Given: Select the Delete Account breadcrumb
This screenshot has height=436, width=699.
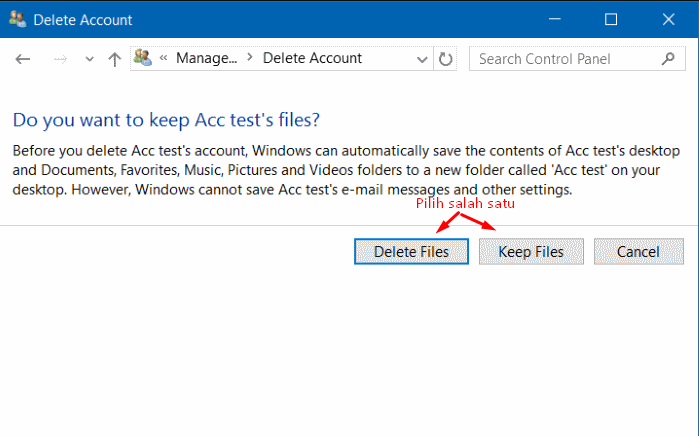Looking at the screenshot, I should click(312, 58).
